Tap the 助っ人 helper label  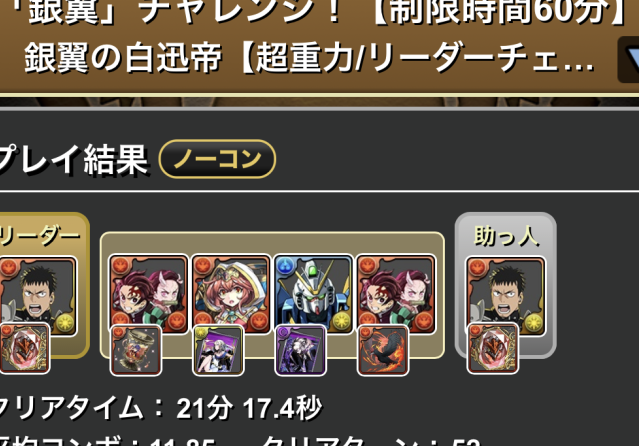click(506, 236)
